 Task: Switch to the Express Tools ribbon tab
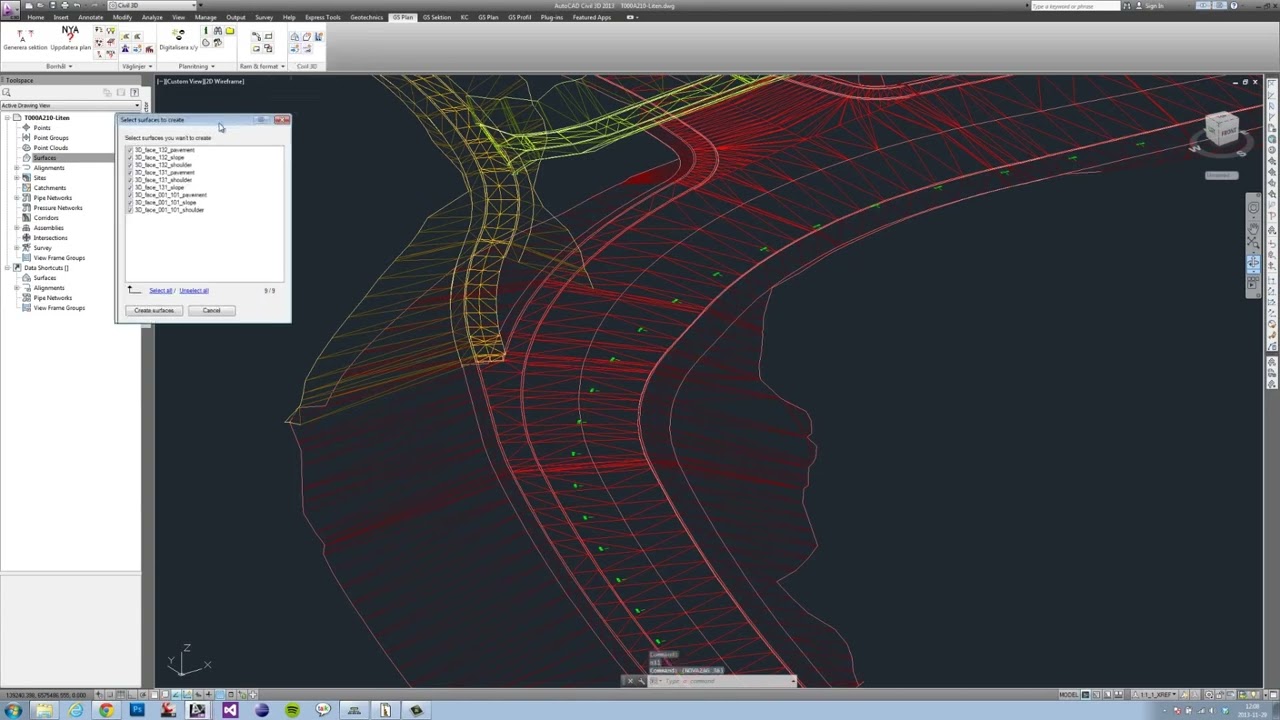[x=322, y=17]
